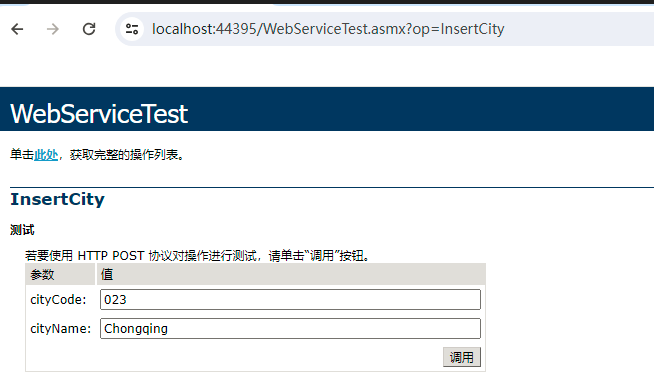Screen dimensions: 654x376
Task: Invoke the service with the 调用 button
Action: pyautogui.click(x=462, y=357)
